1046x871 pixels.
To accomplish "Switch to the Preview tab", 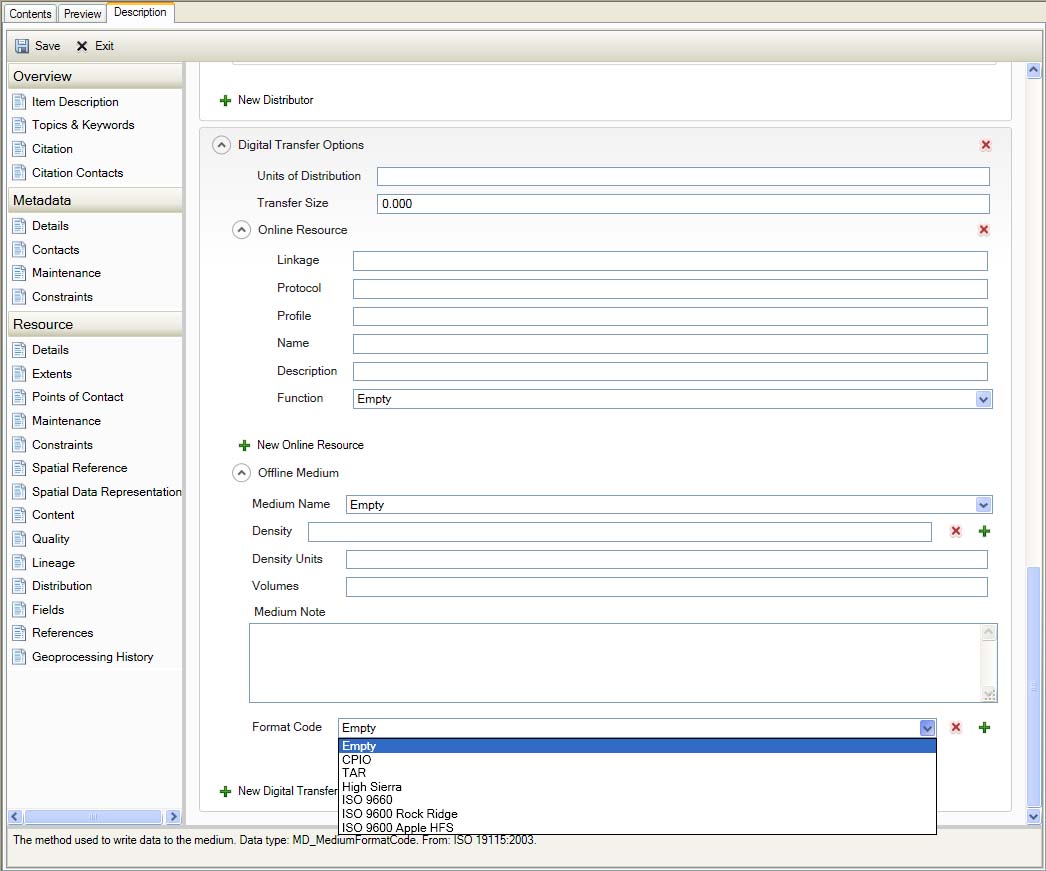I will (82, 13).
